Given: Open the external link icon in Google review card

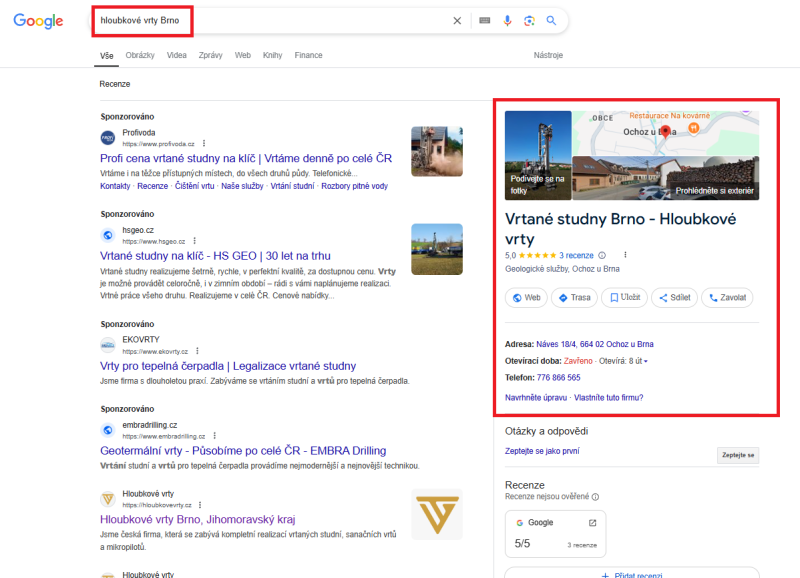Looking at the screenshot, I should [x=592, y=522].
